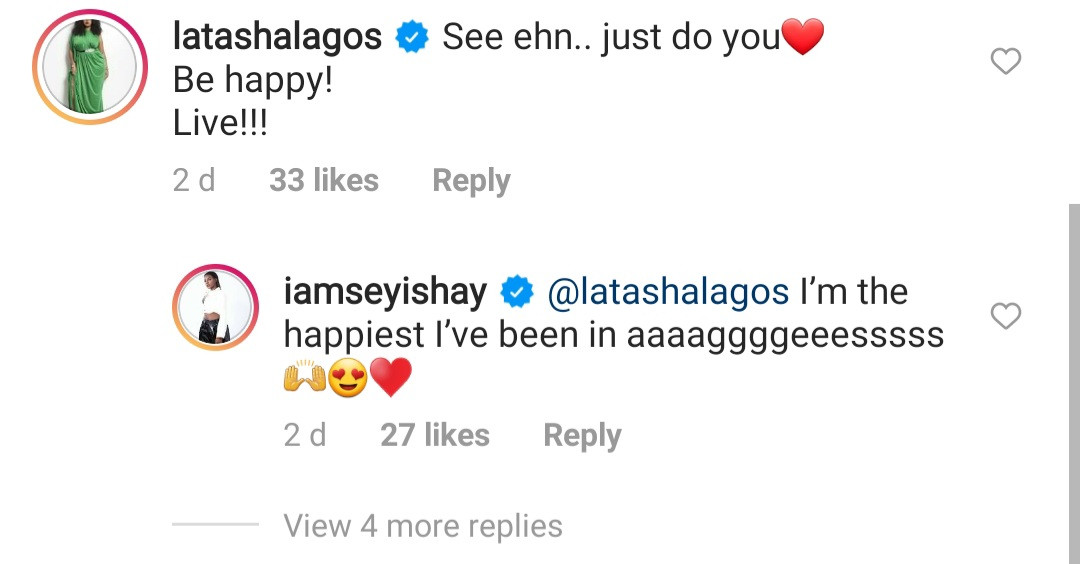Image resolution: width=1080 pixels, height=564 pixels.
Task: Like the iamseyishay reply with heart icon
Action: (x=1006, y=316)
